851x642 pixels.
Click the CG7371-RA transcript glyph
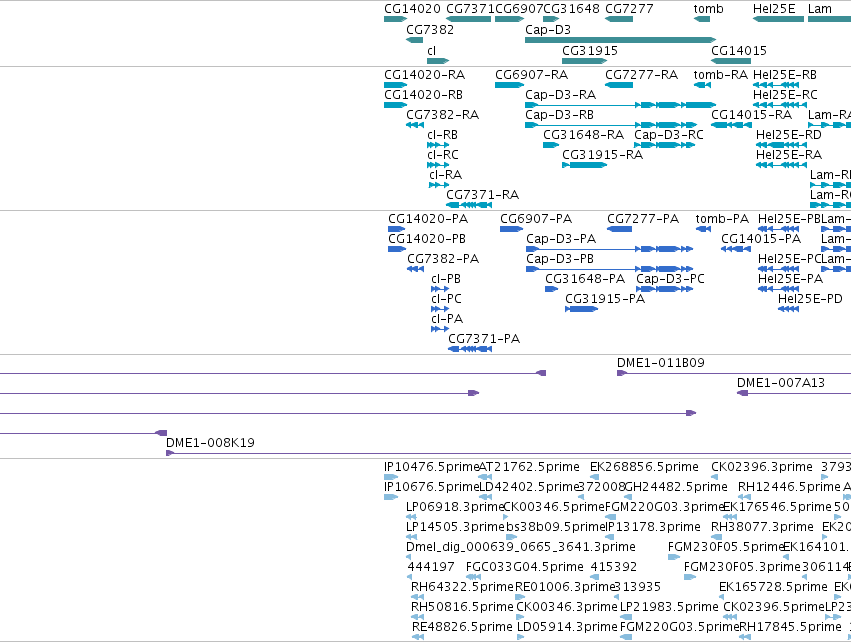[x=469, y=205]
